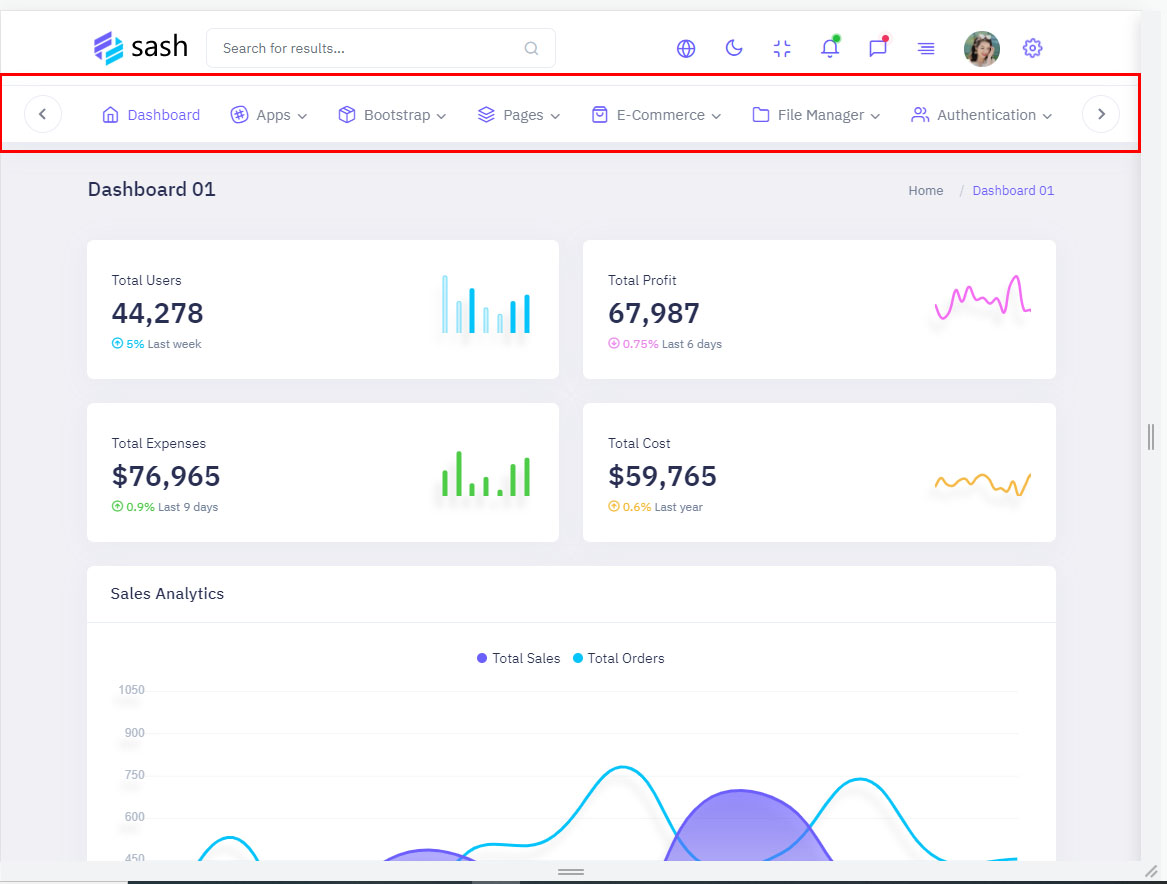This screenshot has width=1167, height=884.
Task: Click the Total Orders legend color dot
Action: tap(578, 658)
